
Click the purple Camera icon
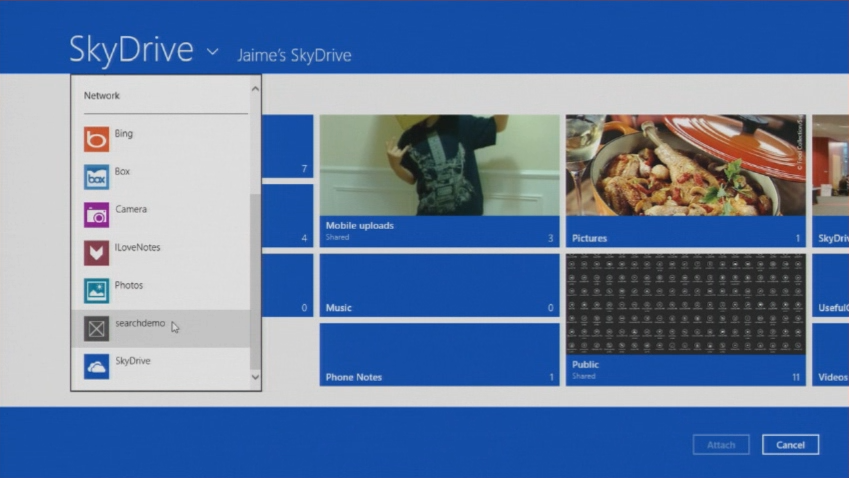point(96,215)
